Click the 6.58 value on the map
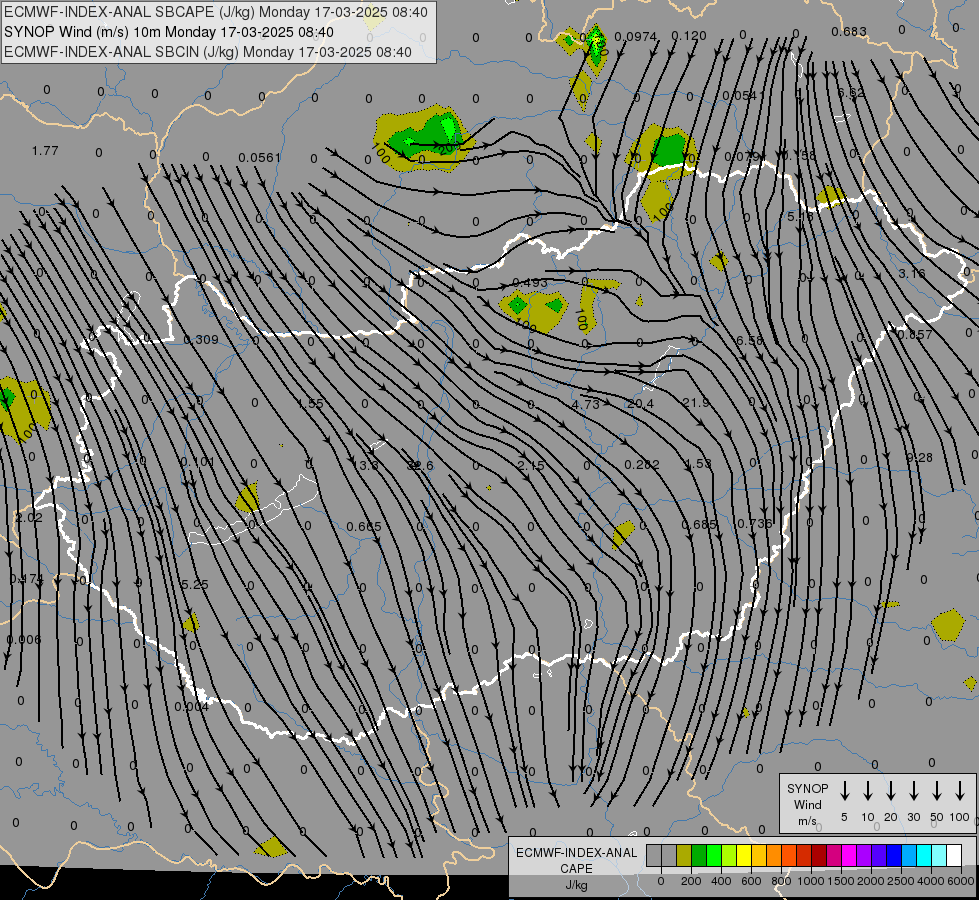979x900 pixels. click(x=749, y=340)
